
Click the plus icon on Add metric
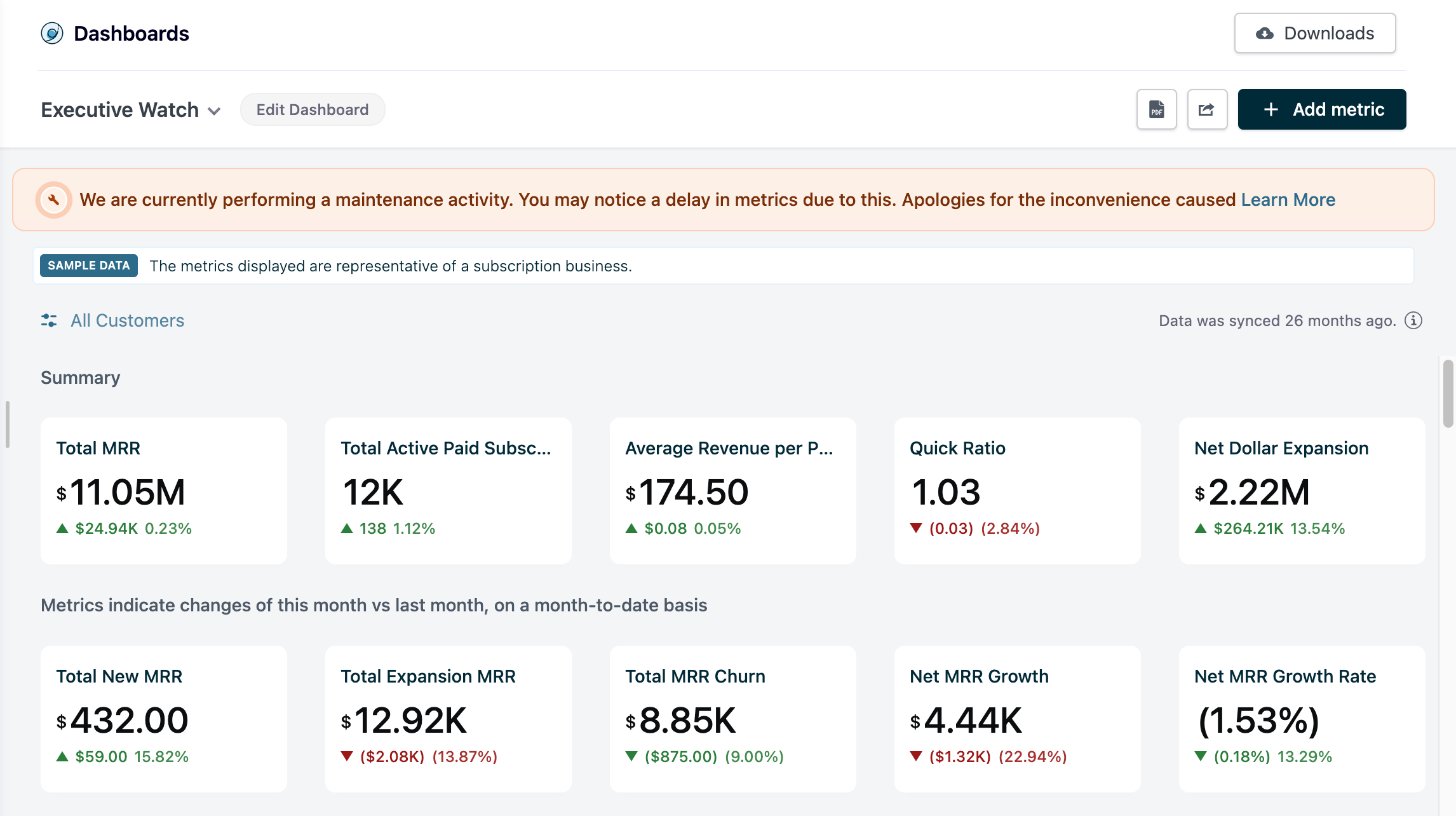[1271, 109]
